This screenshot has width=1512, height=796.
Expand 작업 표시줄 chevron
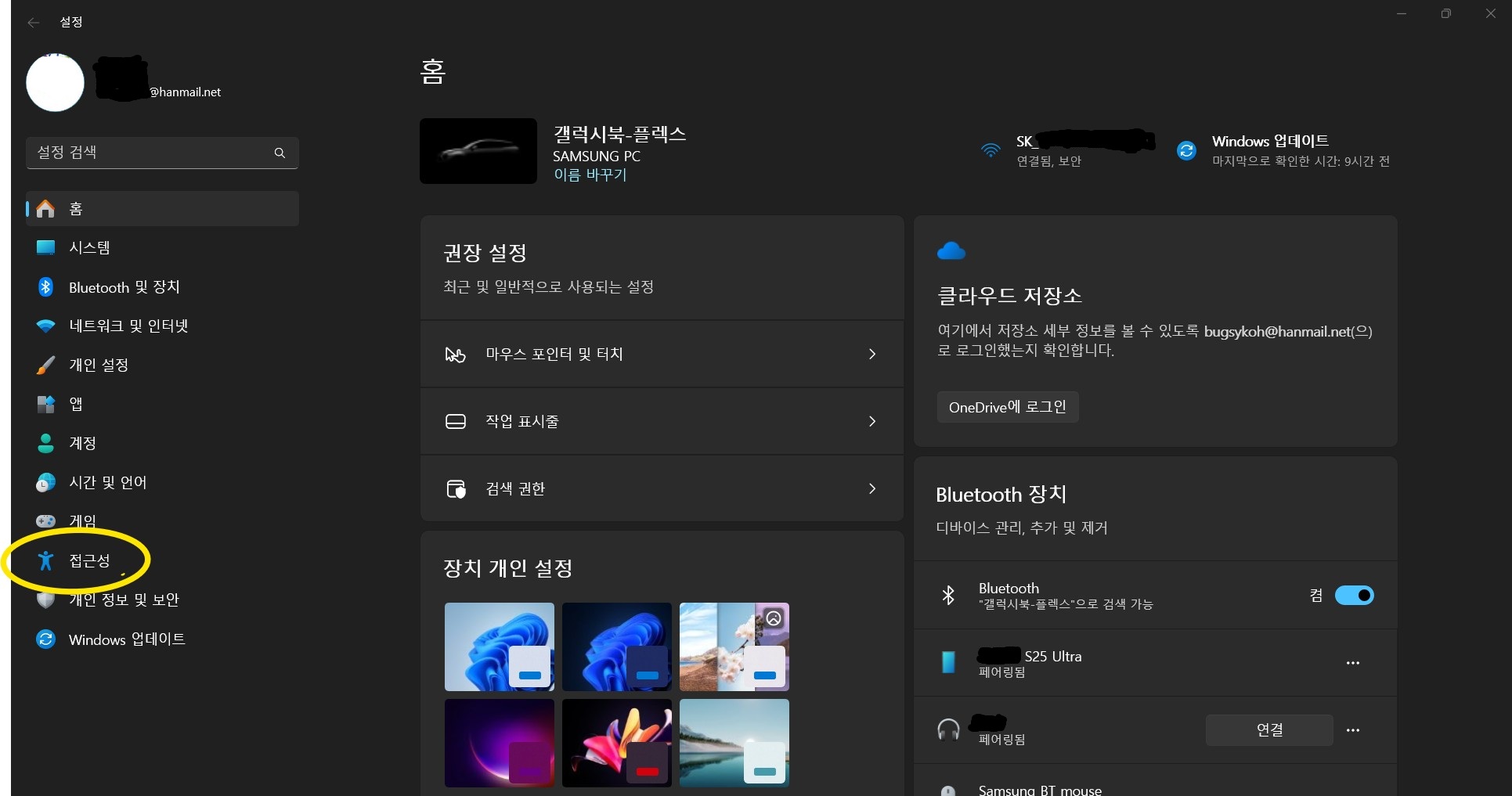(872, 422)
